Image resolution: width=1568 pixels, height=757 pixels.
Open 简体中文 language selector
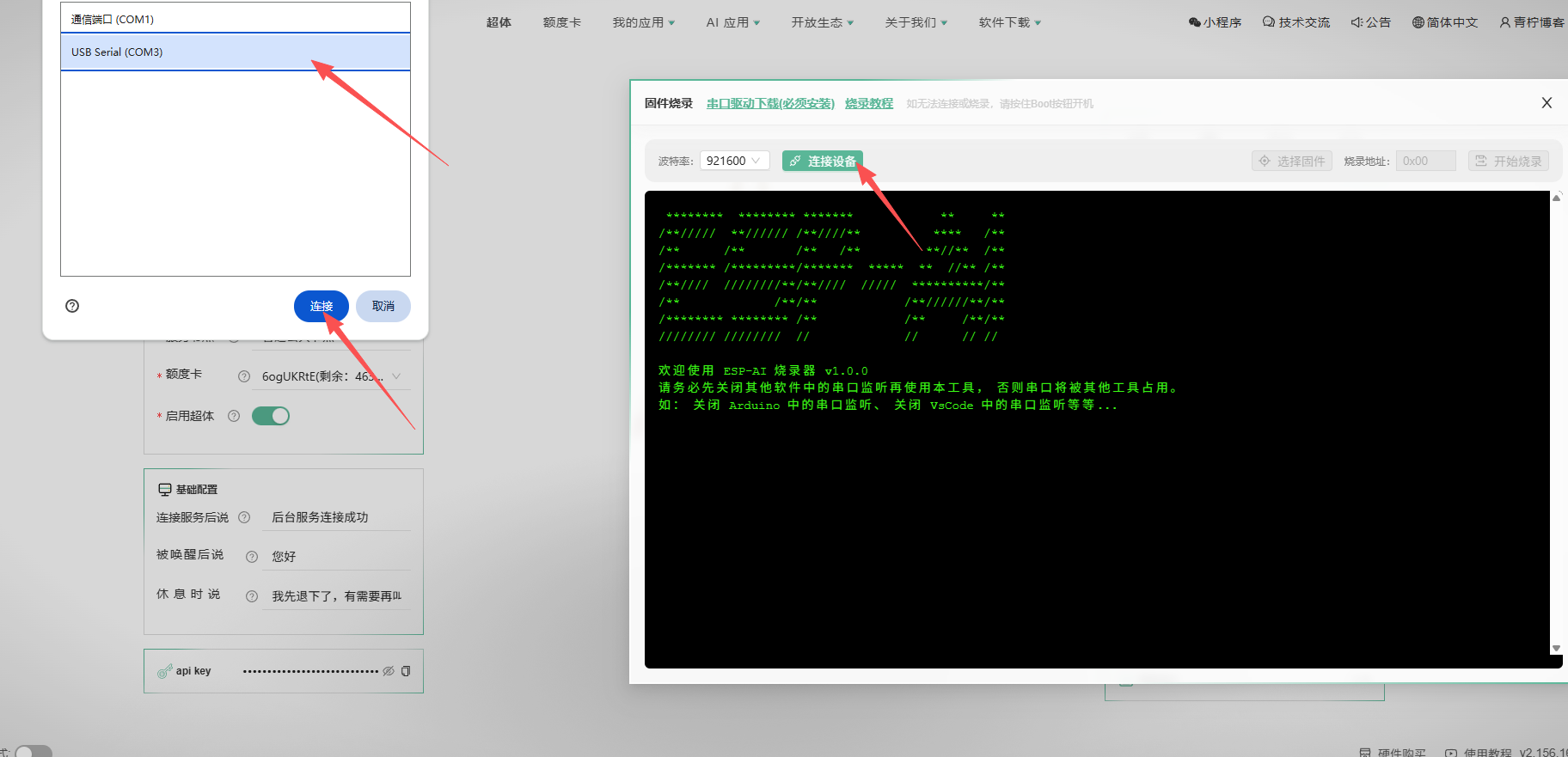tap(1444, 22)
